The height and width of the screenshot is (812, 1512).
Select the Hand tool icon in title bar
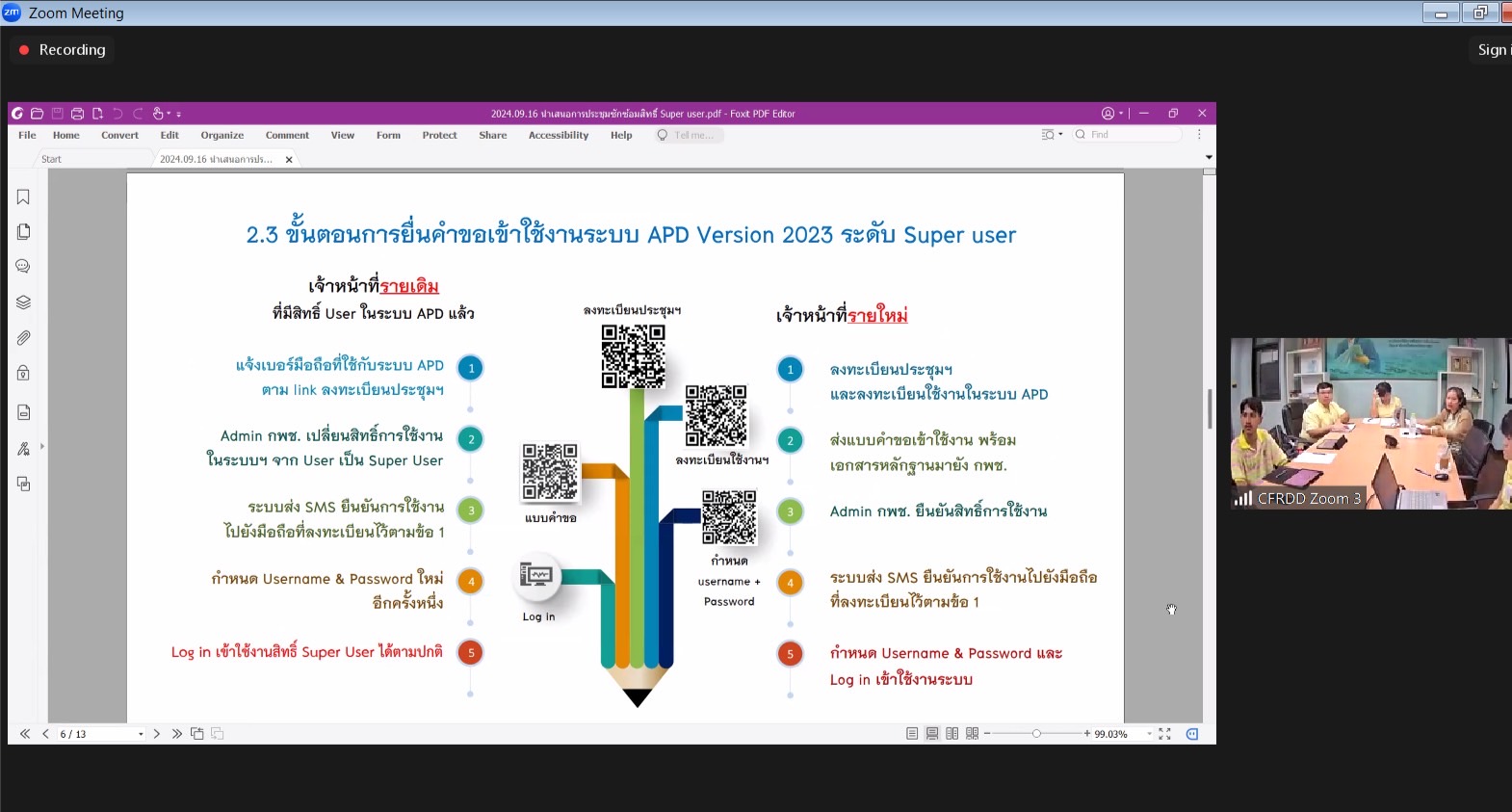(x=158, y=114)
